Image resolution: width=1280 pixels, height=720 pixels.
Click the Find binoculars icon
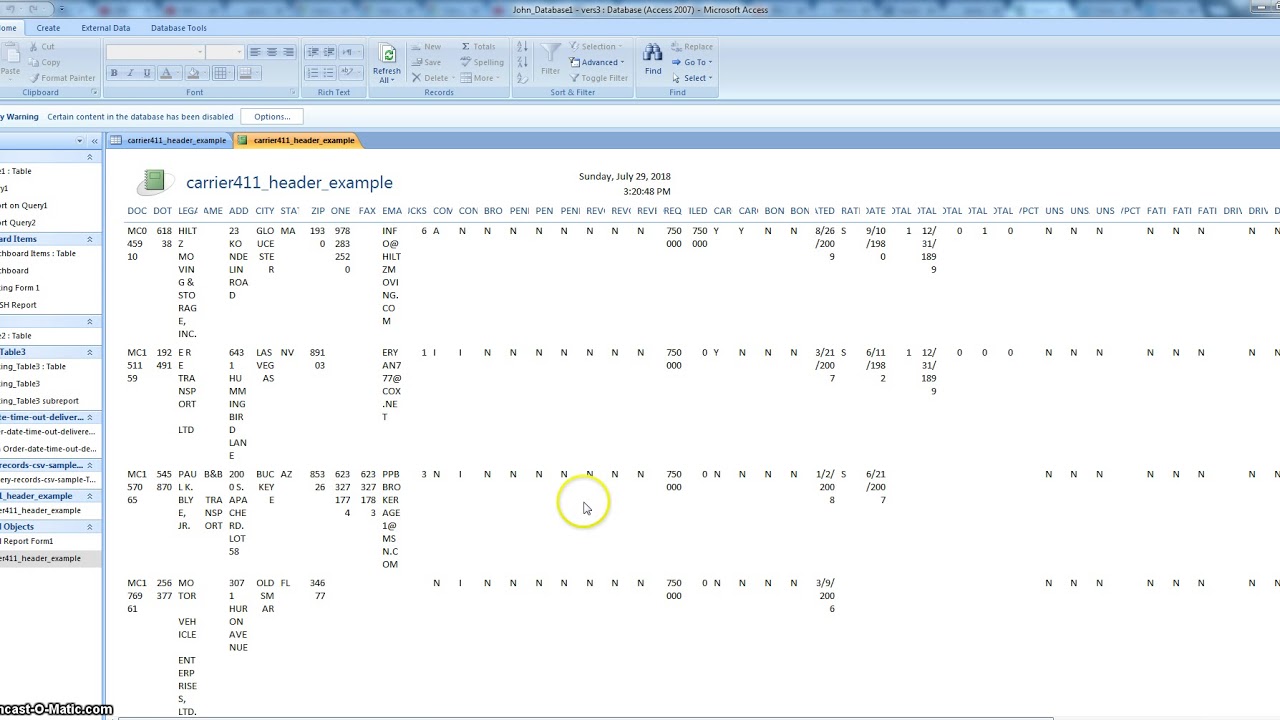[653, 54]
